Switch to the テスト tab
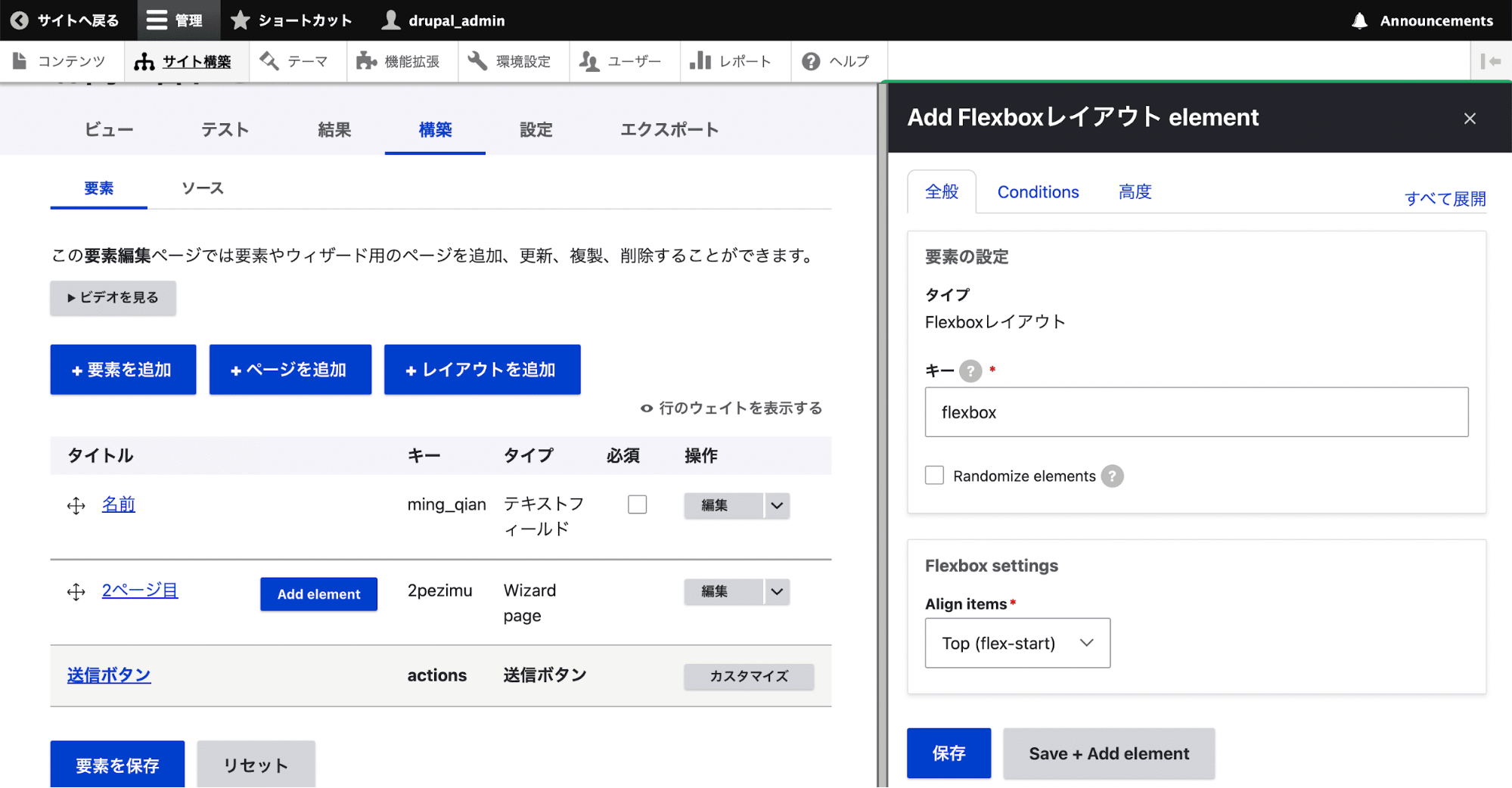Viewport: 1512px width, 788px height. click(x=225, y=130)
